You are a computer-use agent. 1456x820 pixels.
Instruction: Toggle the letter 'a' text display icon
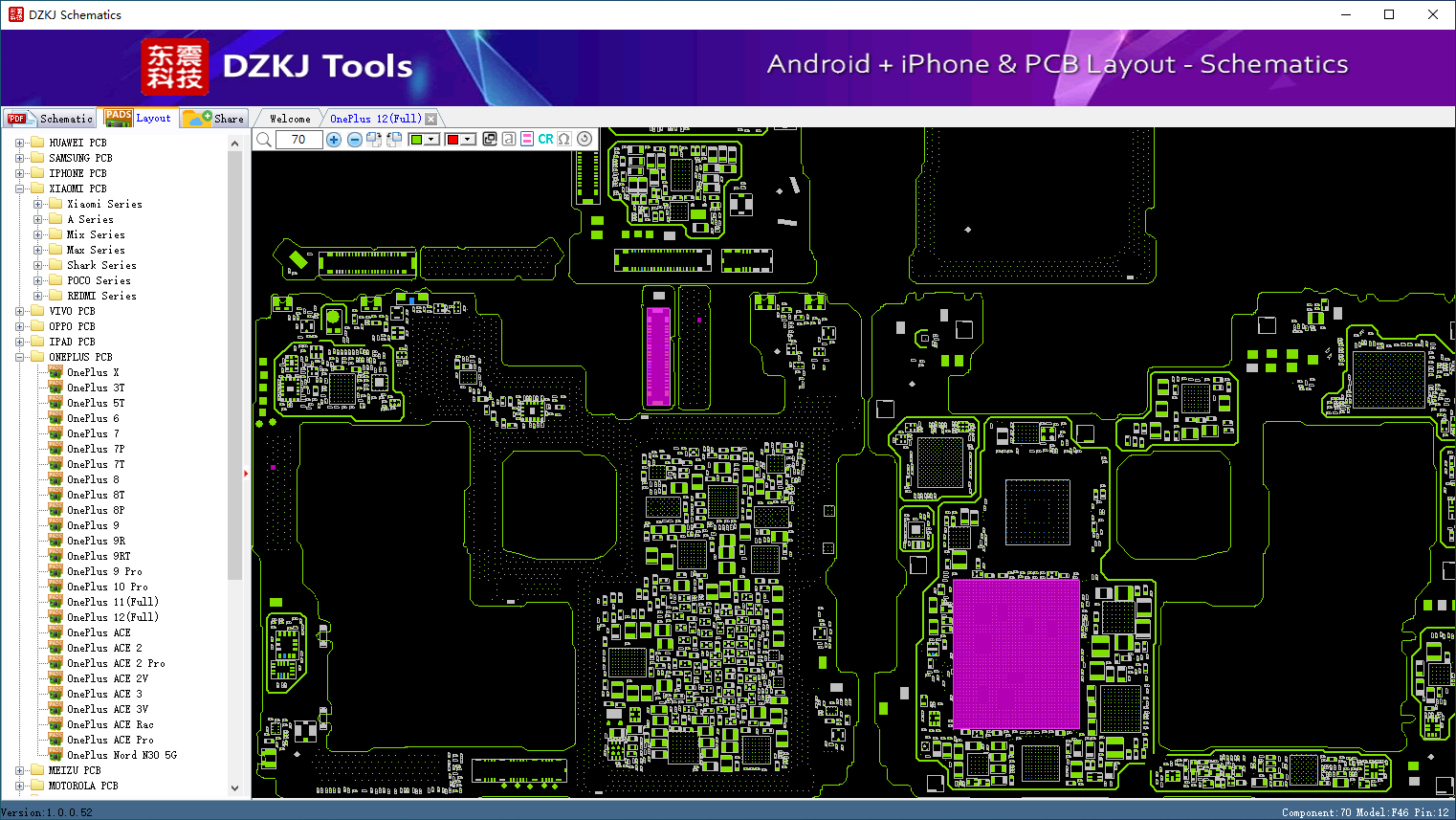point(509,139)
